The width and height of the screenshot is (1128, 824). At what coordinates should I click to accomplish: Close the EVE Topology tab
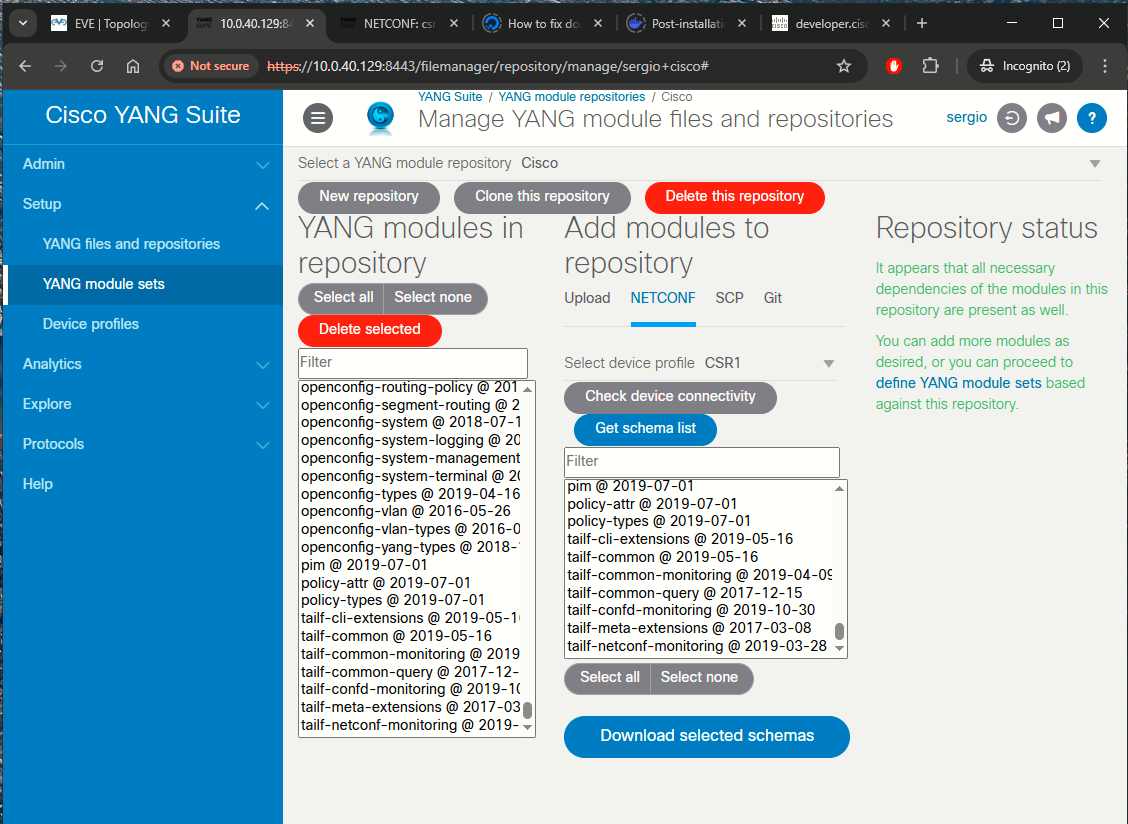[x=166, y=23]
